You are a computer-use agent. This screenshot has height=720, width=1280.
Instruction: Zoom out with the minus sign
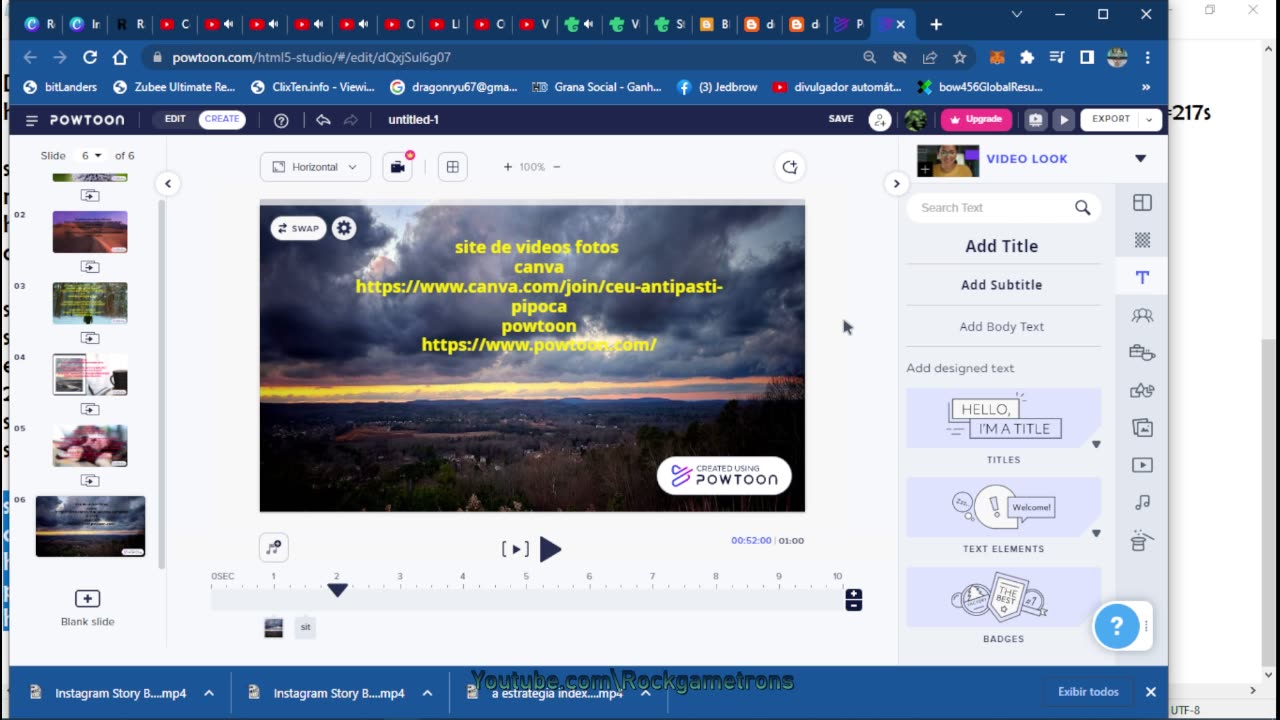click(557, 167)
